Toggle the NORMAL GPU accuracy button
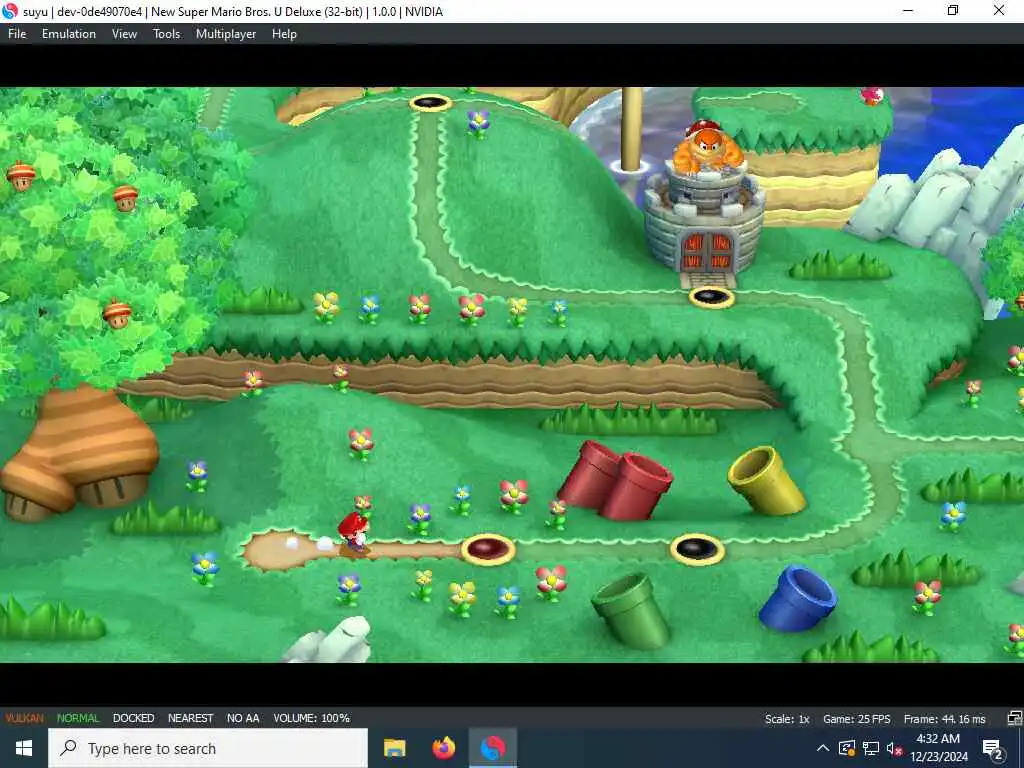 [x=78, y=718]
